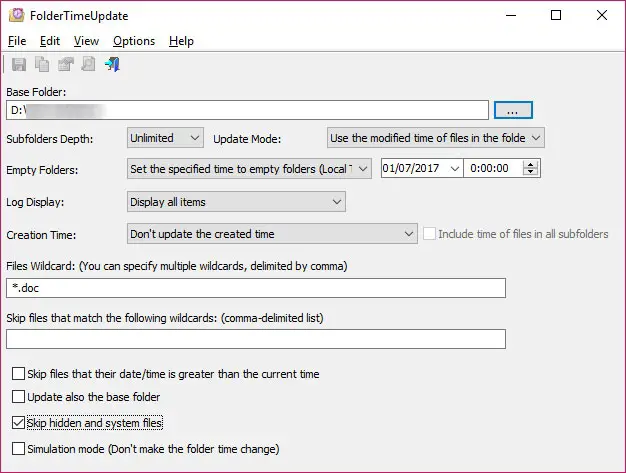Screen dimensions: 626x473
Task: Open the Creation Time dropdown
Action: pos(272,234)
